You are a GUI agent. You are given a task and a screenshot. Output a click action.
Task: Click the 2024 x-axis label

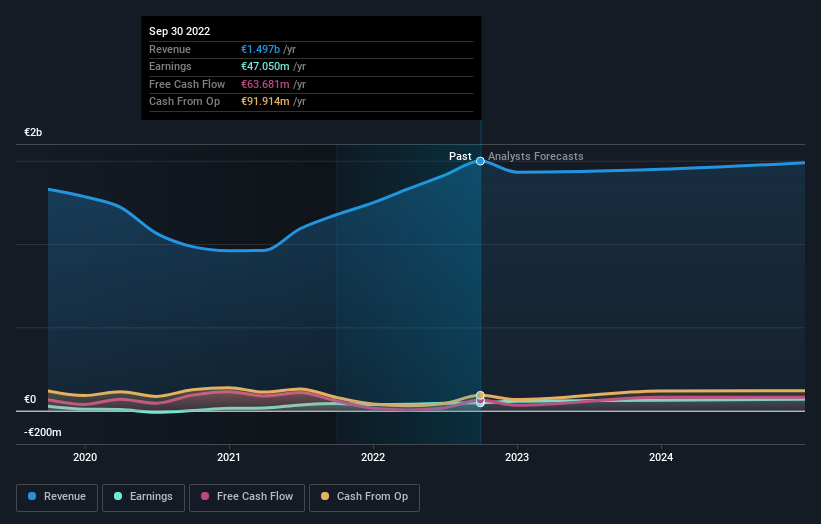click(x=661, y=457)
